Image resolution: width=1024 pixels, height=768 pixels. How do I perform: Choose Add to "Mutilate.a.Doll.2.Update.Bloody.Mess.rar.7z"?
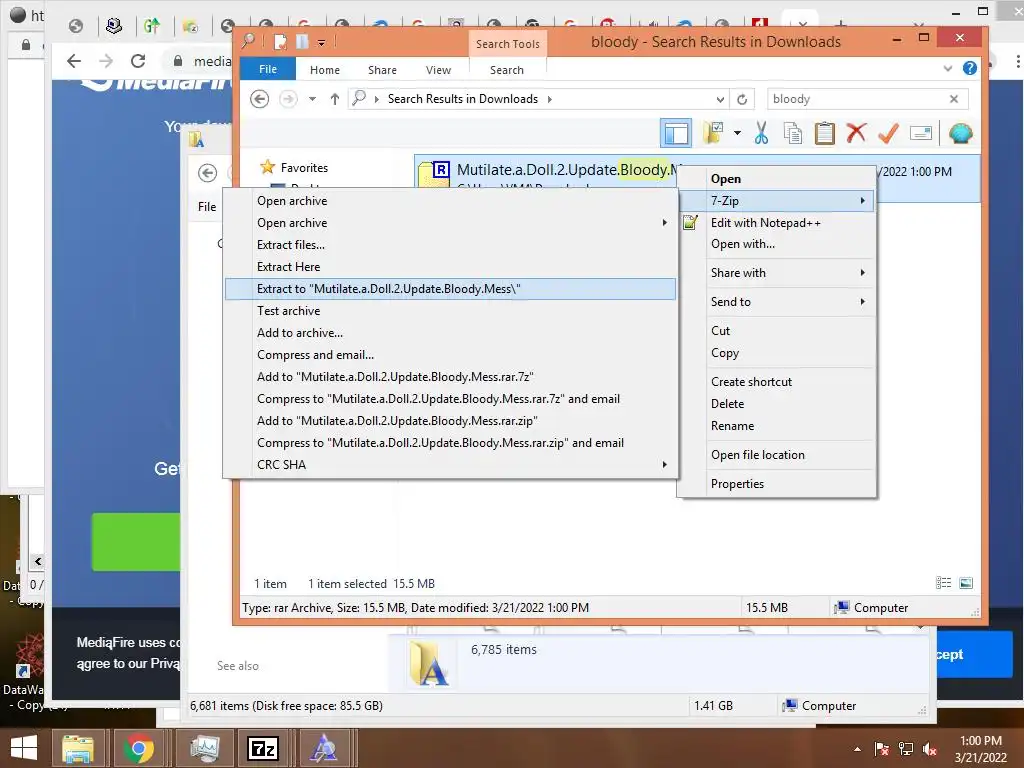click(x=450, y=377)
